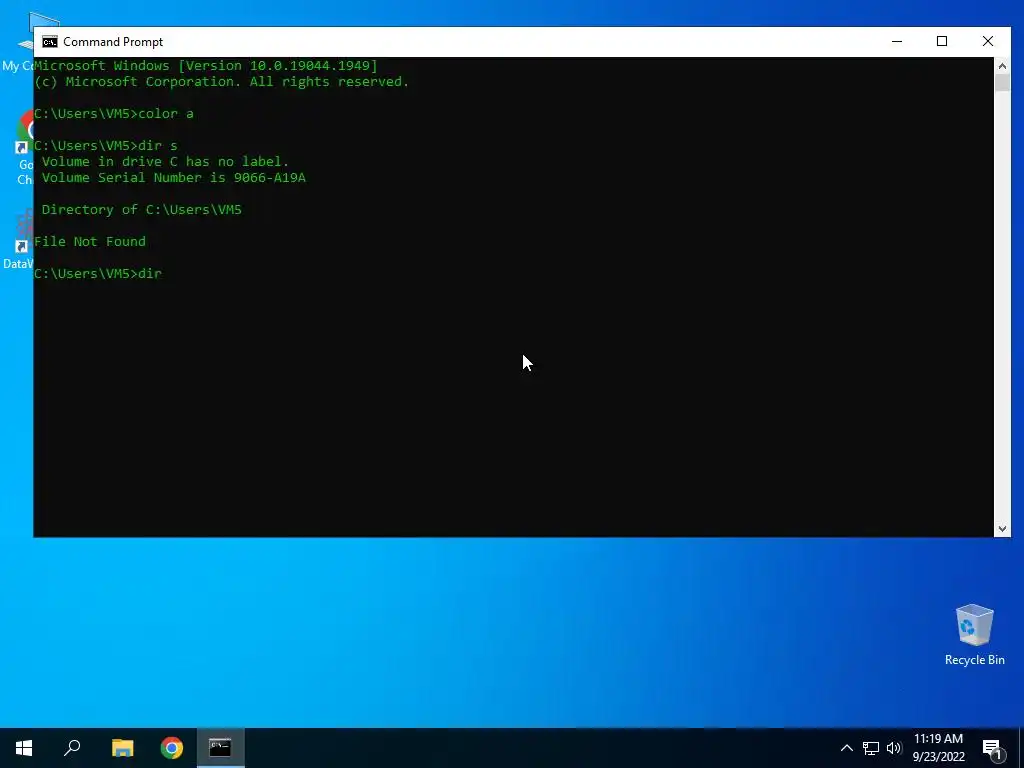The width and height of the screenshot is (1024, 768).
Task: Open taskbar Search magnifier
Action: coord(72,748)
